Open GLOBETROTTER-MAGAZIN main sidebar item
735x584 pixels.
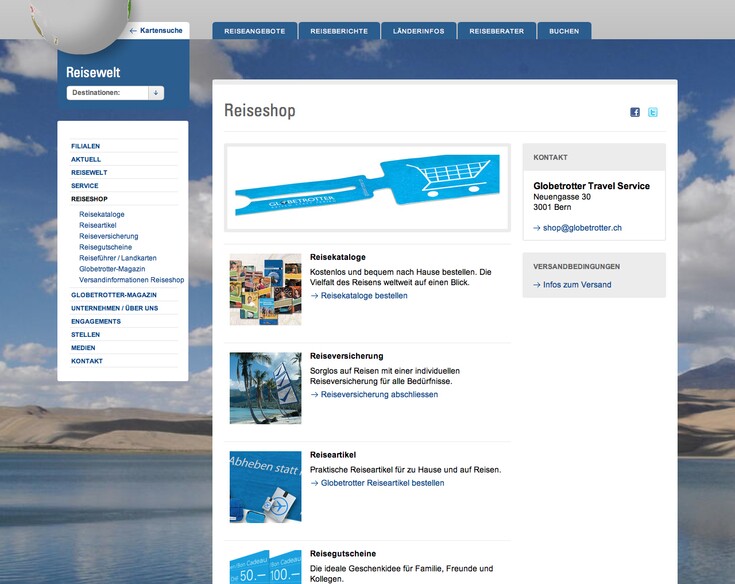(x=114, y=295)
